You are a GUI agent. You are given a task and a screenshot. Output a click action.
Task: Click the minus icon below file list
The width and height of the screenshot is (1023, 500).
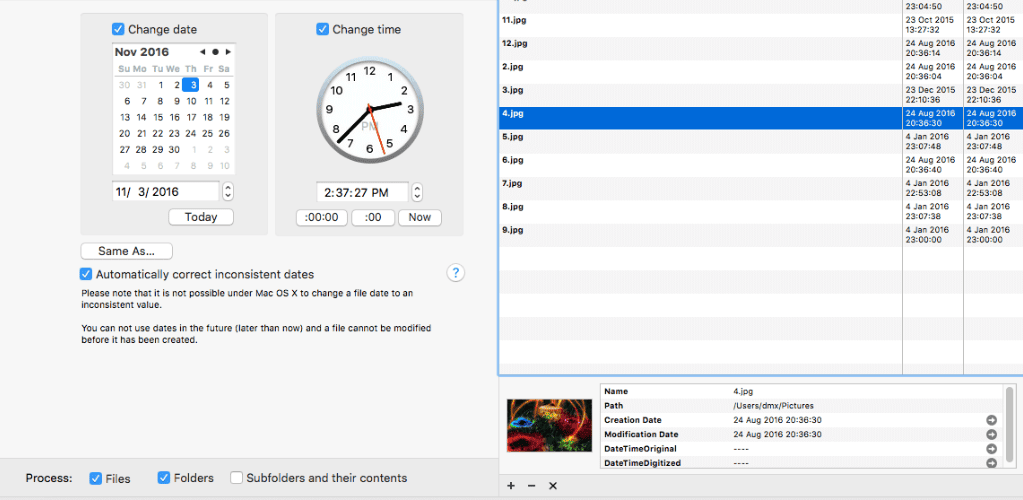point(531,486)
